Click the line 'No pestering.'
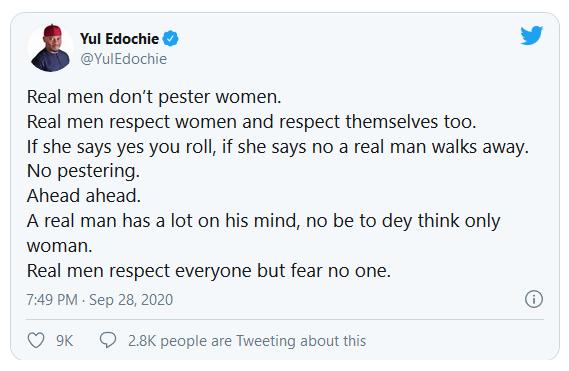 click(83, 171)
